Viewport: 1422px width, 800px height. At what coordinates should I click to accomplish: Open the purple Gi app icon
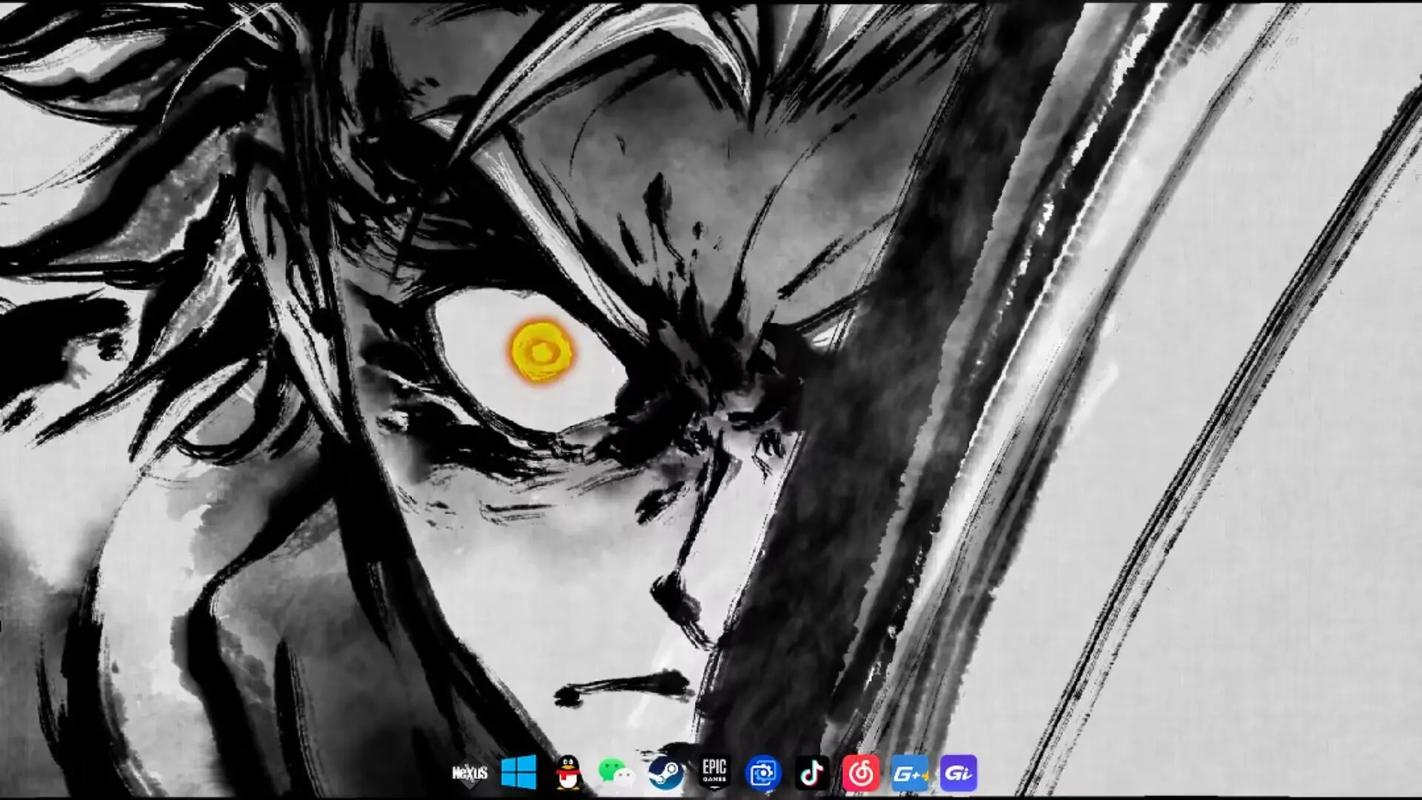(958, 773)
